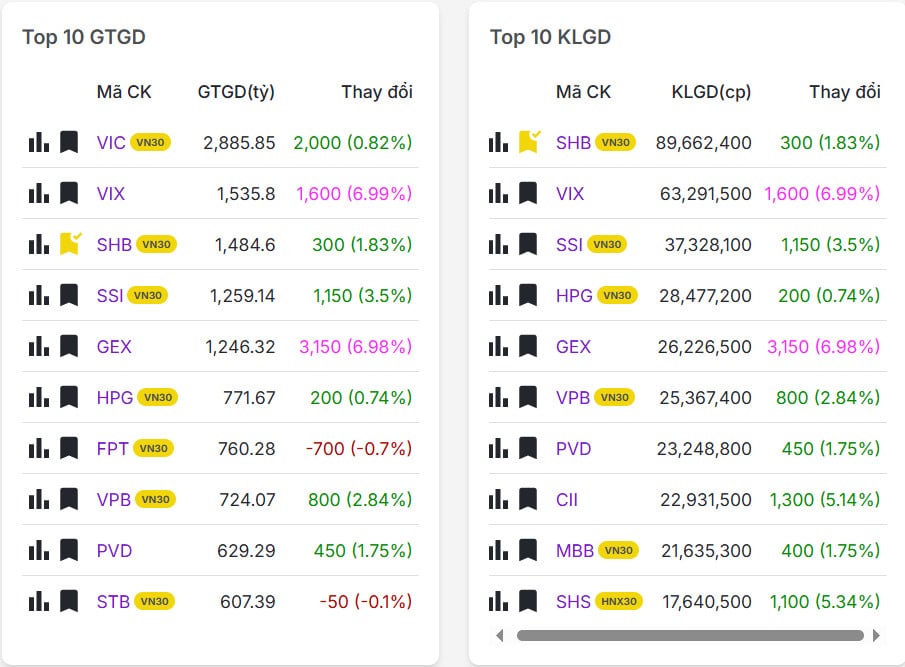This screenshot has width=905, height=667.
Task: Open chart icon for VIC row
Action: click(x=39, y=142)
